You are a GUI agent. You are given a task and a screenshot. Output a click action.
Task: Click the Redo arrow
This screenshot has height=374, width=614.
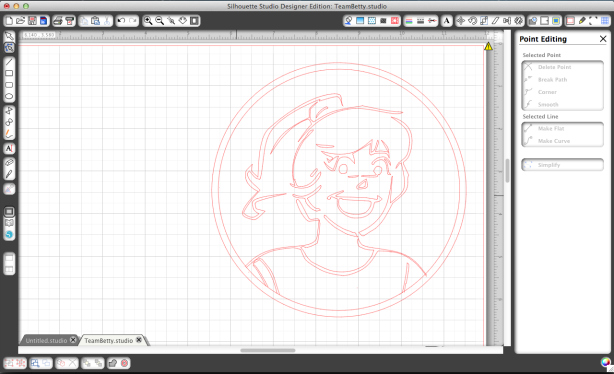coord(133,21)
